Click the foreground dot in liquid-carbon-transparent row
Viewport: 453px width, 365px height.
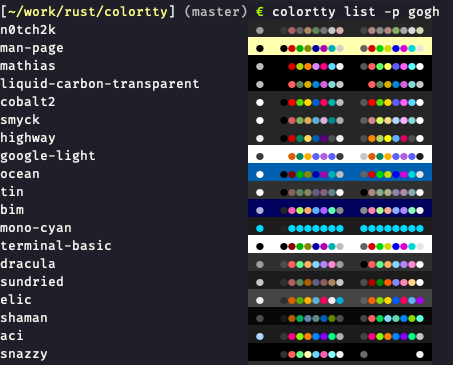point(260,84)
